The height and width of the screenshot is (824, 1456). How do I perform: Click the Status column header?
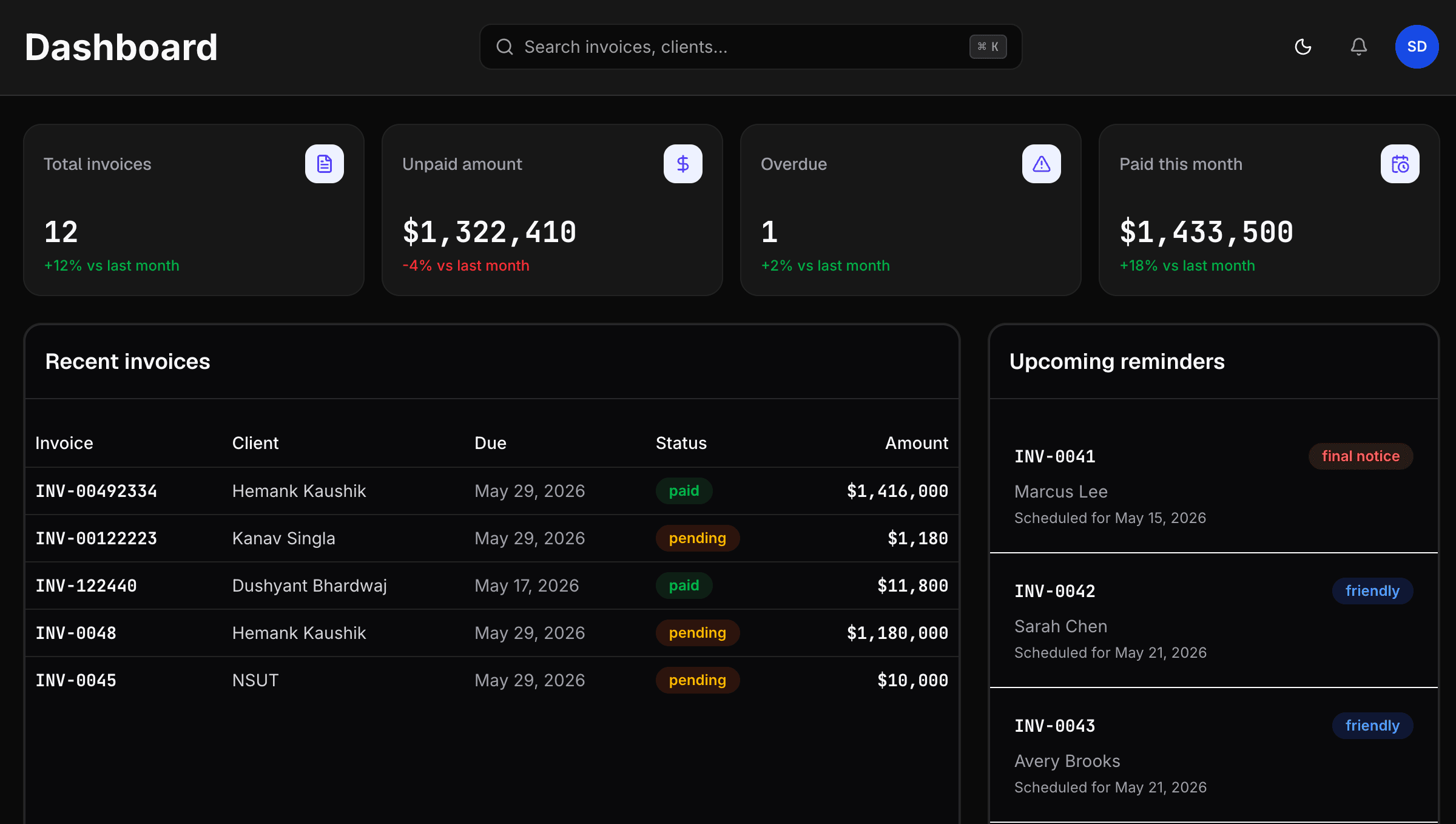(681, 443)
